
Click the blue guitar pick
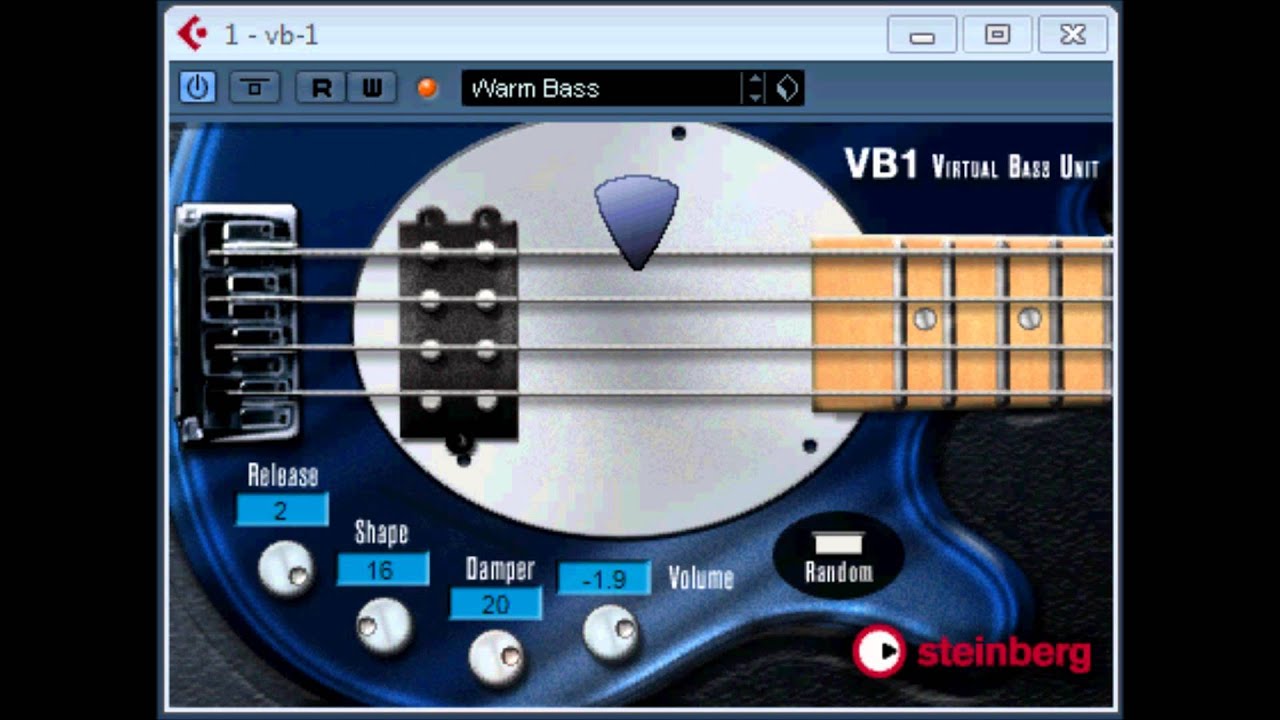(x=636, y=222)
